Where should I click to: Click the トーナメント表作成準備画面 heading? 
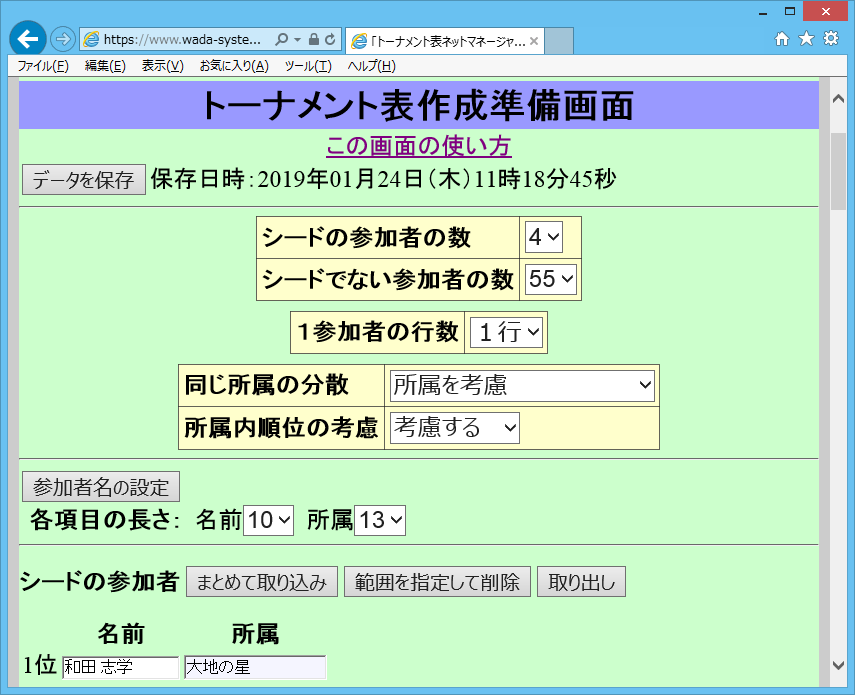pyautogui.click(x=418, y=105)
